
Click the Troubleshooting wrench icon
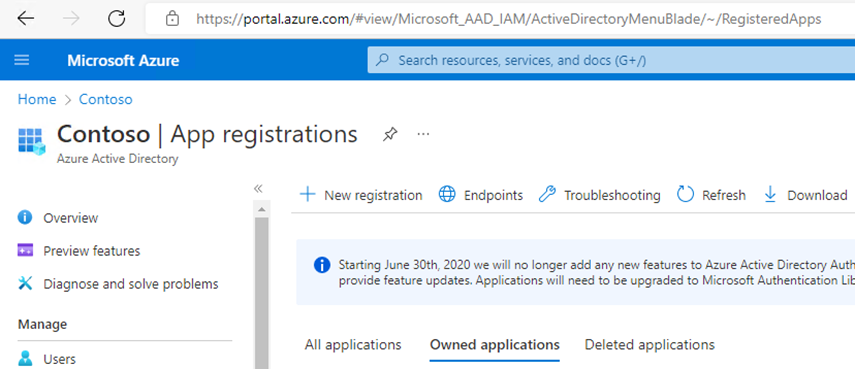[547, 195]
